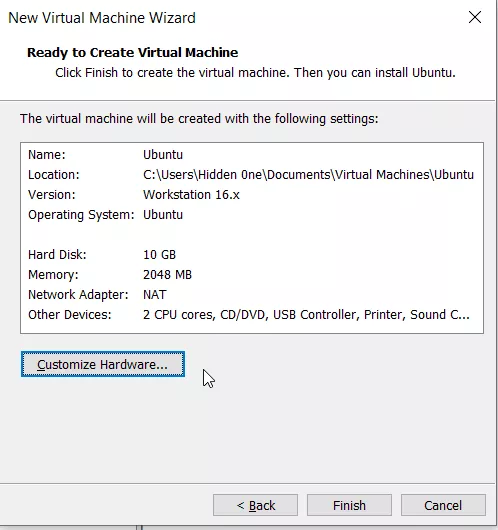Click the Ready to Create Virtual Machine heading
Screen dimensions: 498x530
(133, 53)
